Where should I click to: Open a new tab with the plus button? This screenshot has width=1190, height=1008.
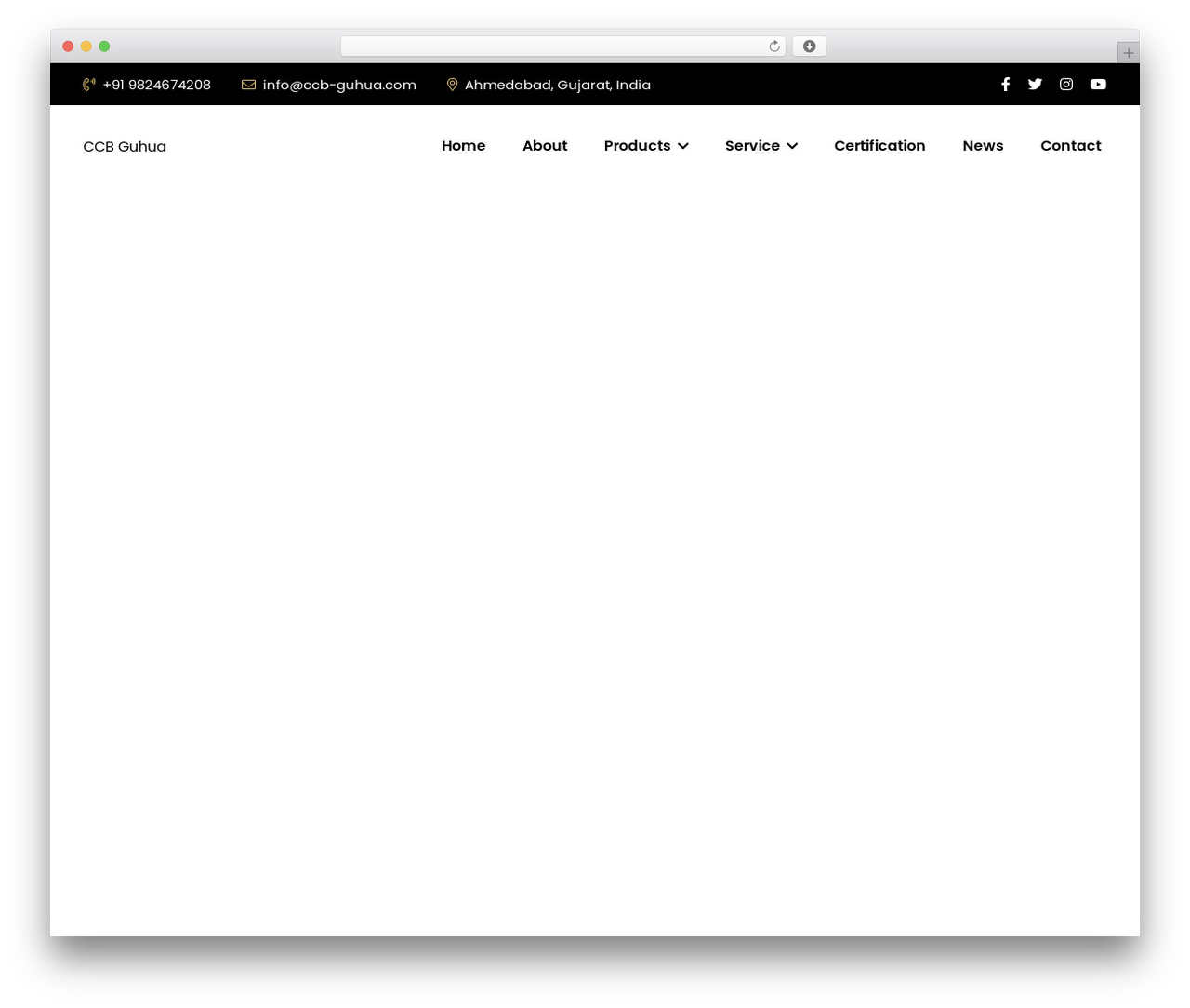[x=1128, y=53]
